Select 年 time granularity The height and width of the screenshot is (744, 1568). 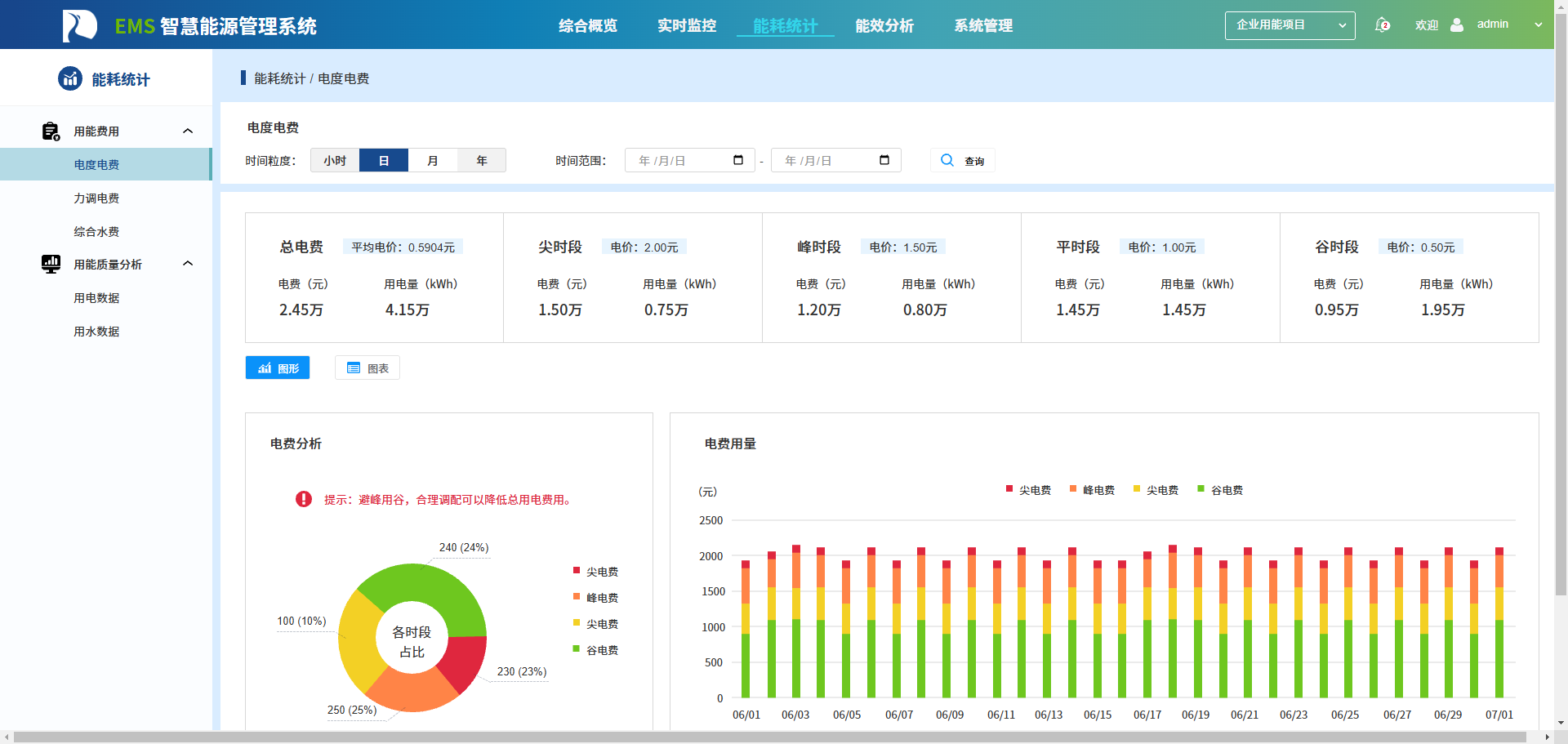coord(482,160)
